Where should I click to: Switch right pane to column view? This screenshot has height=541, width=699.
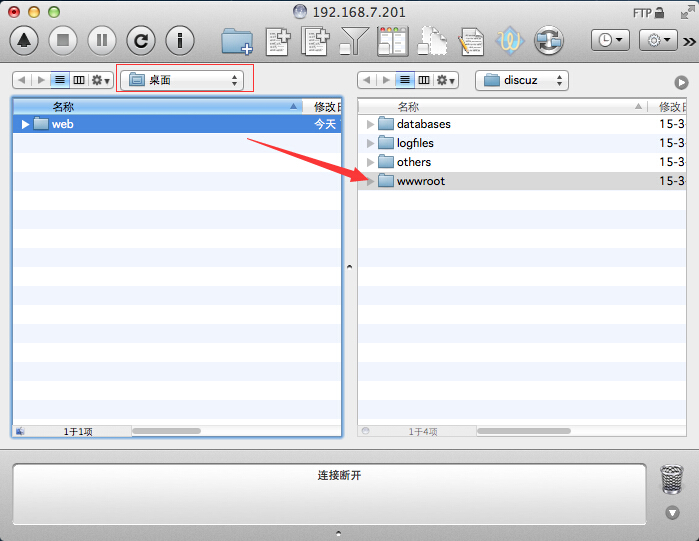click(424, 80)
